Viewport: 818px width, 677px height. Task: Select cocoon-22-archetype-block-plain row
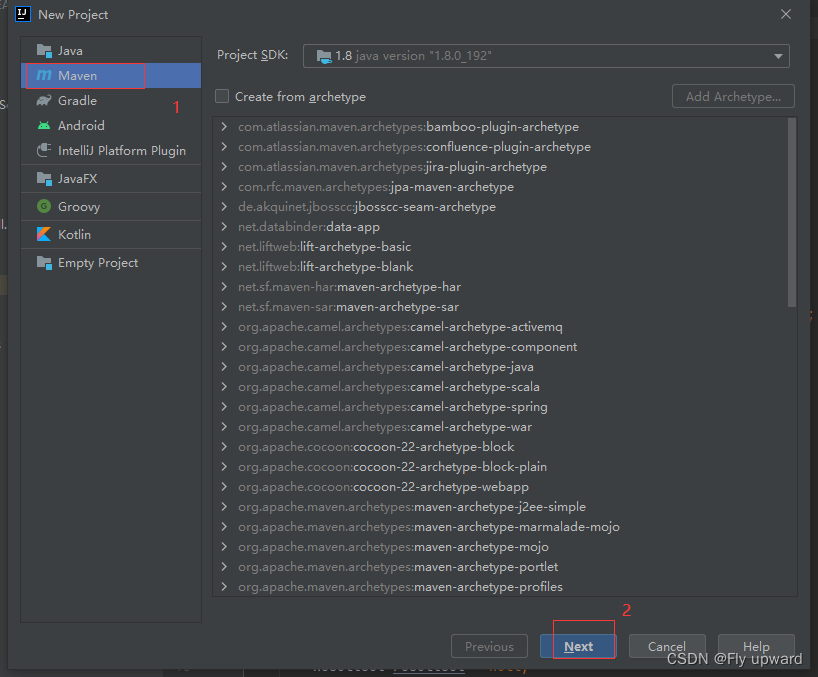point(501,467)
